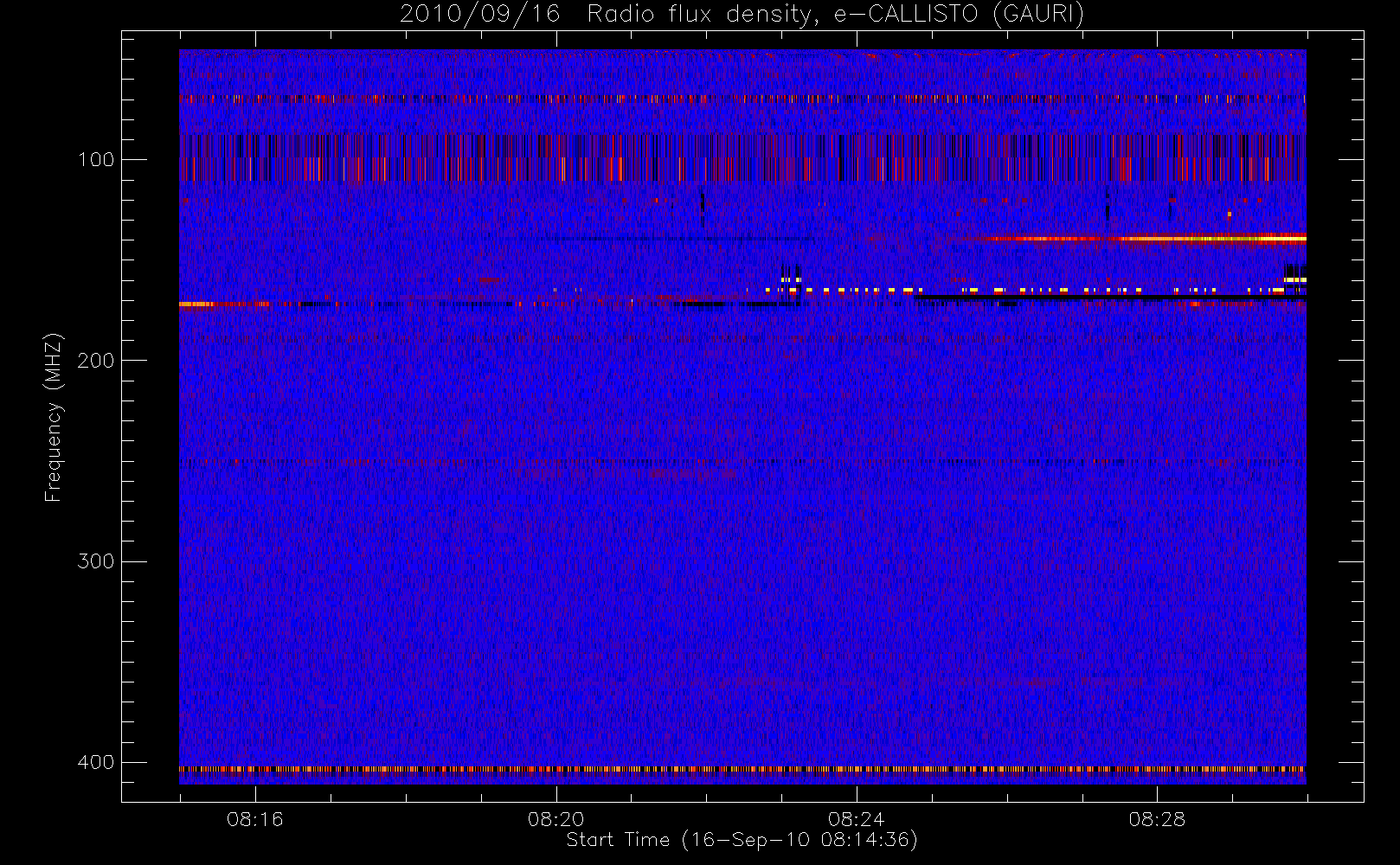Click the time tick label '08:20'
This screenshot has height=865, width=1400.
coord(556,819)
